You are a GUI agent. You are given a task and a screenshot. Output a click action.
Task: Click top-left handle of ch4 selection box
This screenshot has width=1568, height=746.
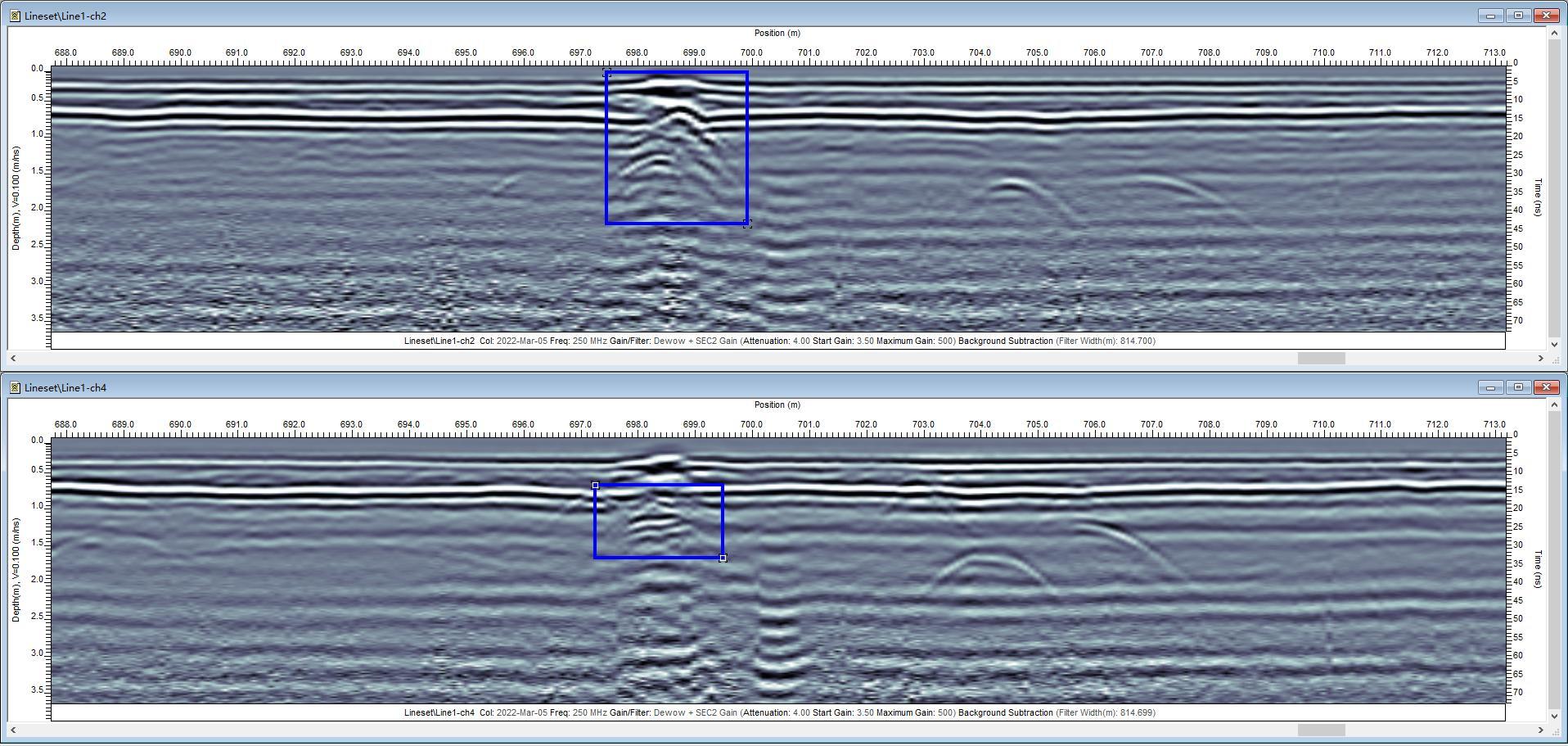click(x=595, y=486)
